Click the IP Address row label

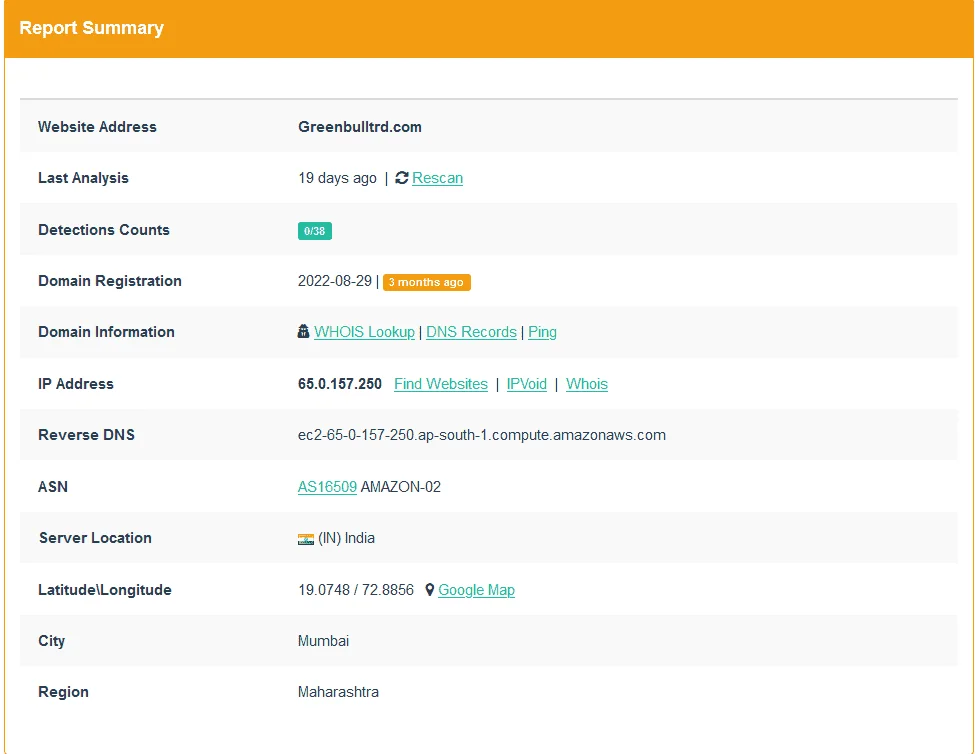coord(76,384)
